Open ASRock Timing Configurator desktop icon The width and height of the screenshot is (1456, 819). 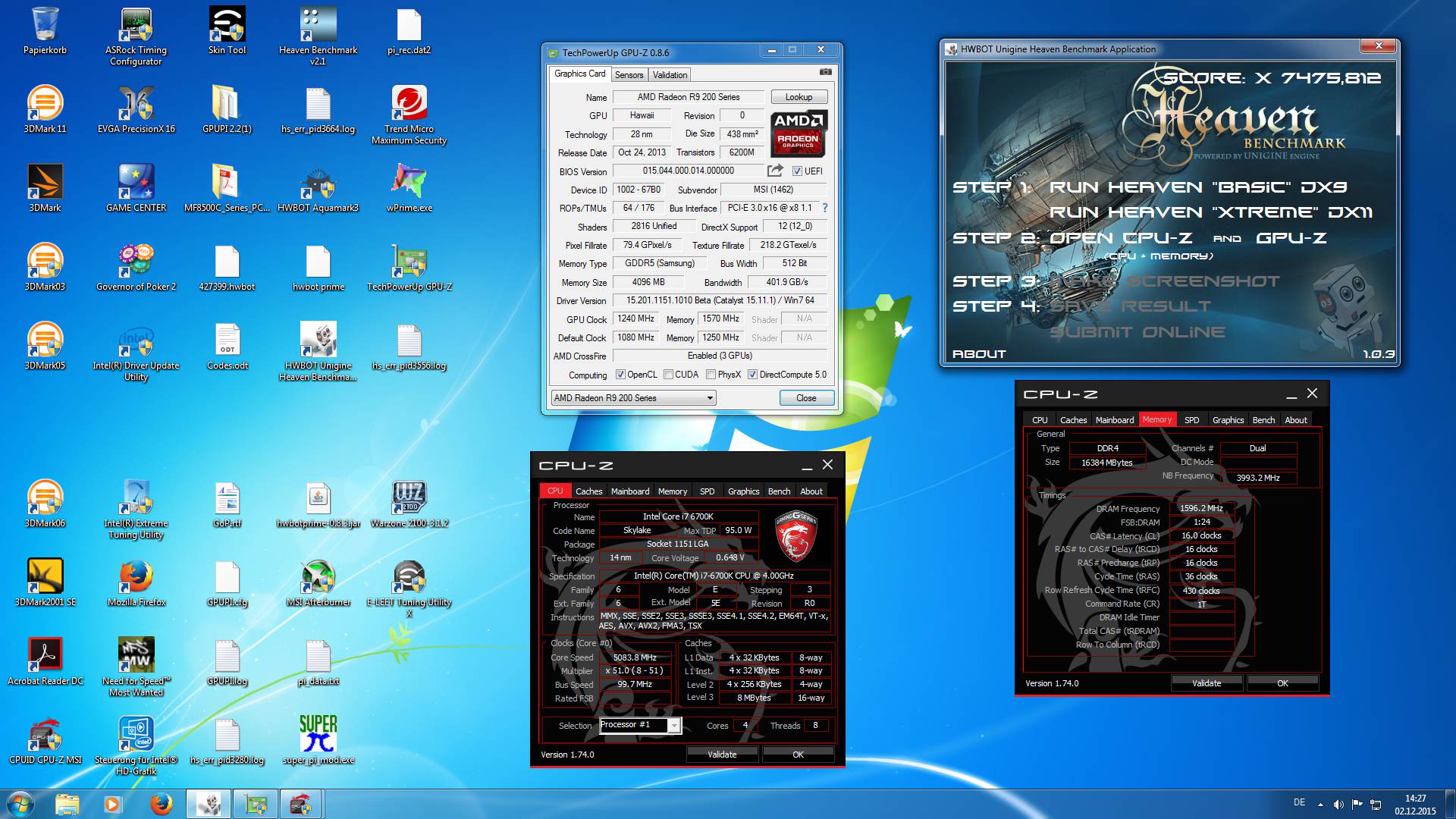[136, 36]
